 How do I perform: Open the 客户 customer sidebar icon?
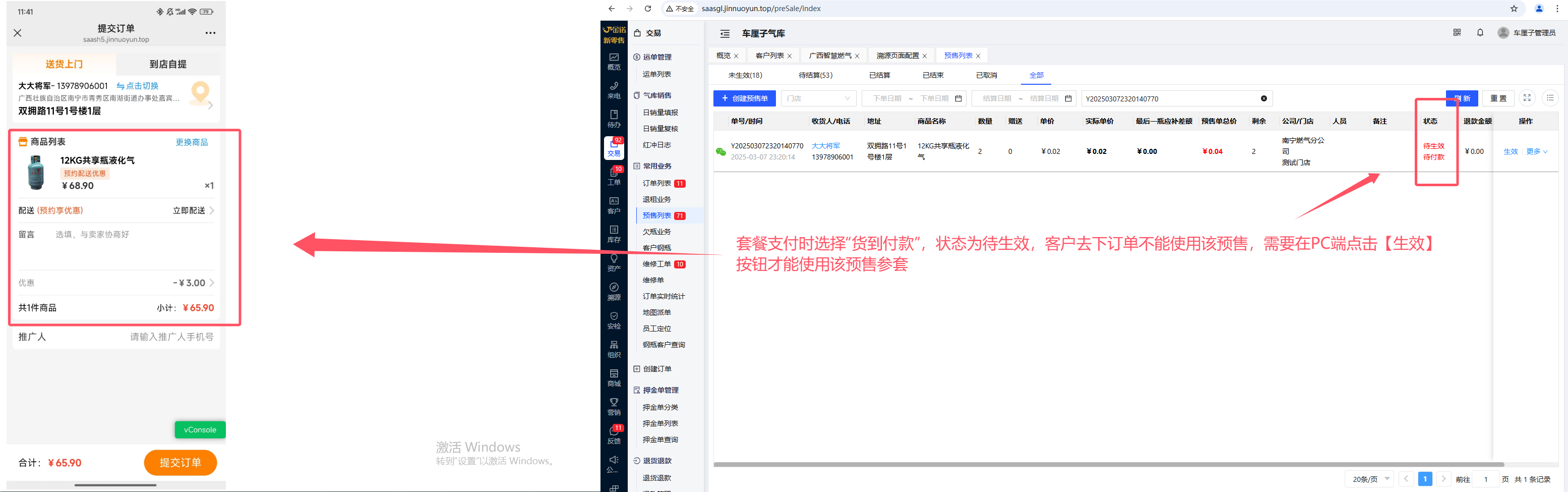(614, 205)
